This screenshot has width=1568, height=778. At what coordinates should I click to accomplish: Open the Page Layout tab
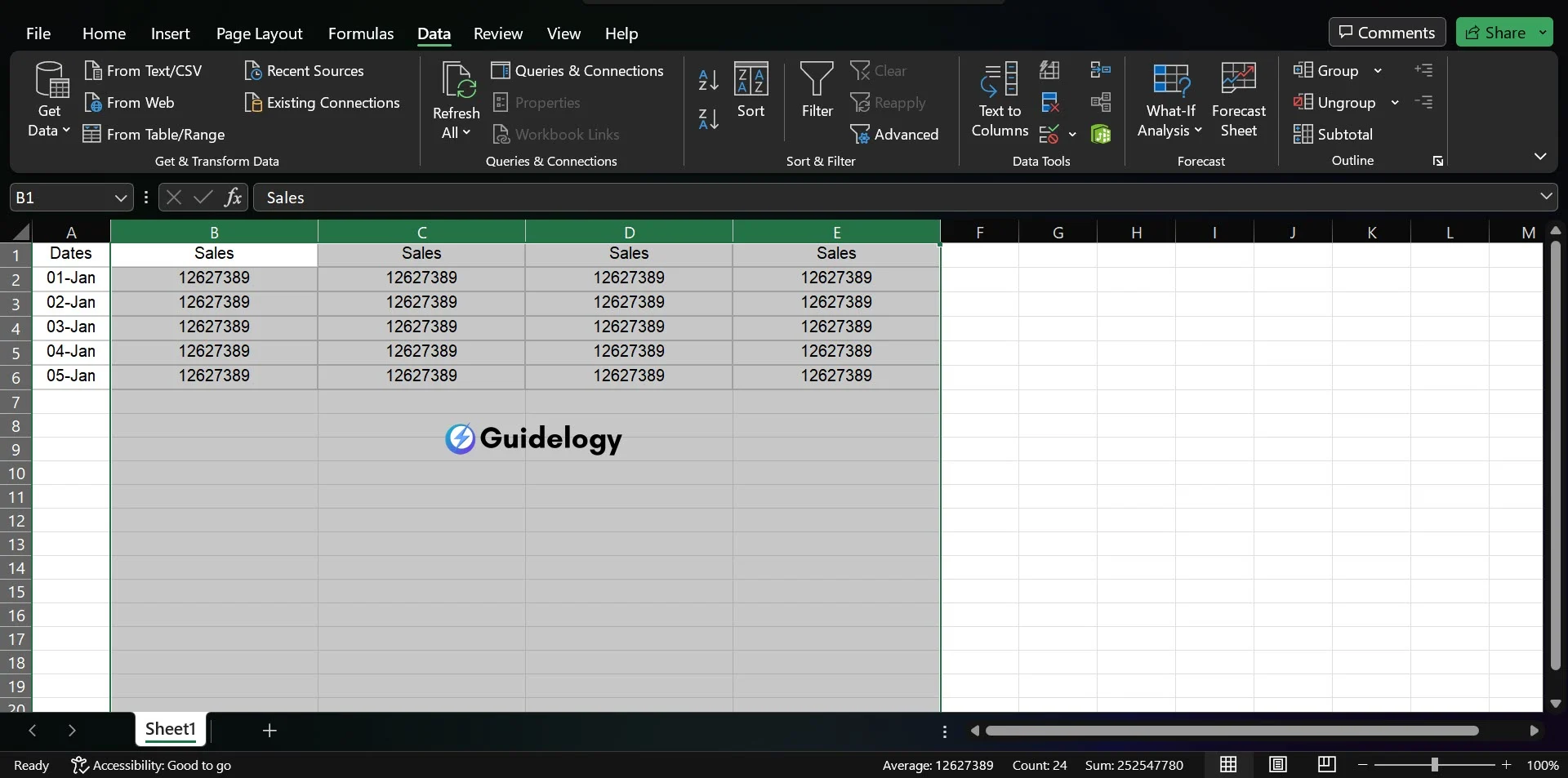(259, 33)
